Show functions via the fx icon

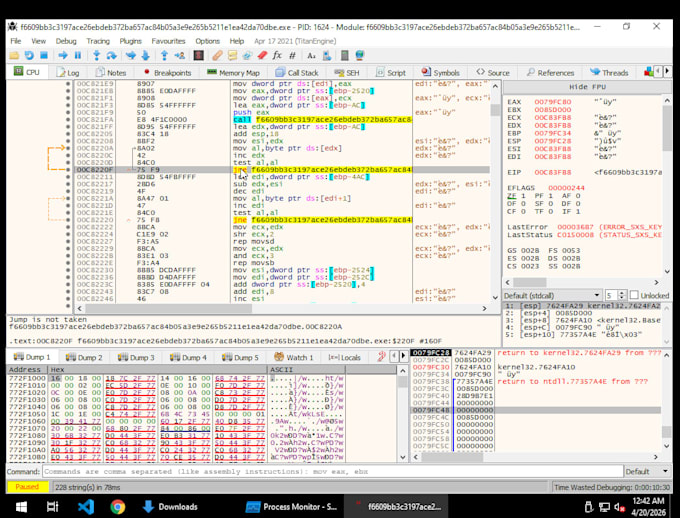277,56
